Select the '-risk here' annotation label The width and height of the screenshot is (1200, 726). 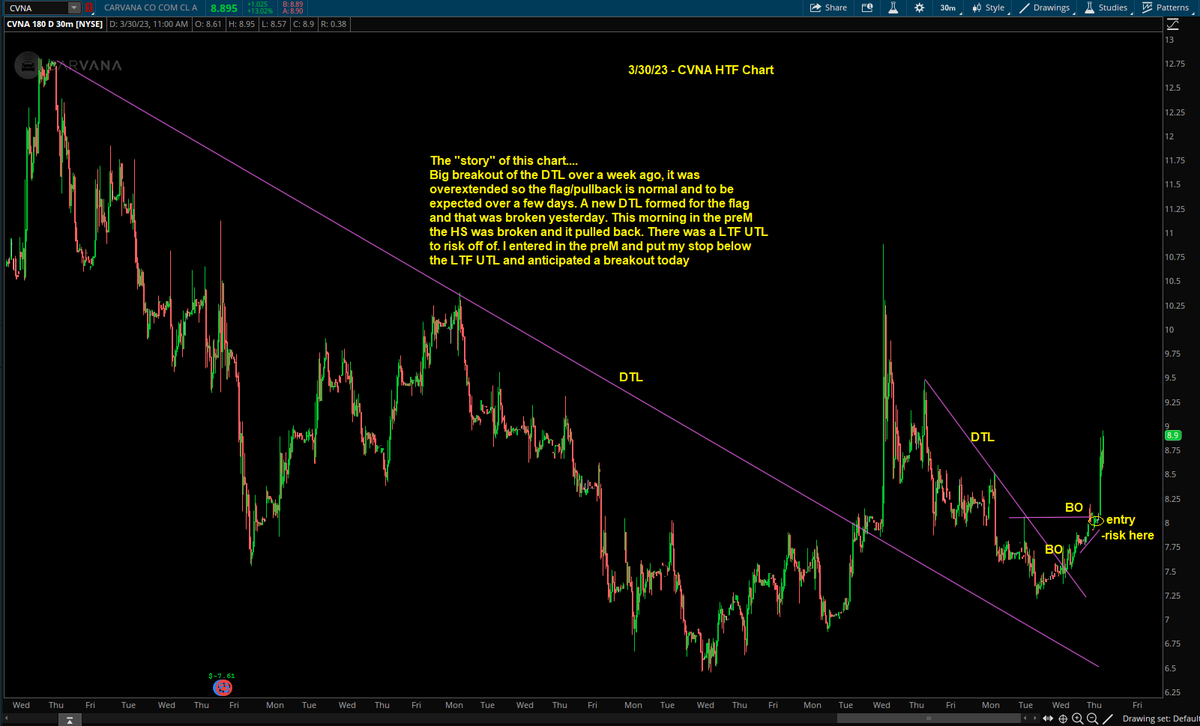pyautogui.click(x=1128, y=536)
